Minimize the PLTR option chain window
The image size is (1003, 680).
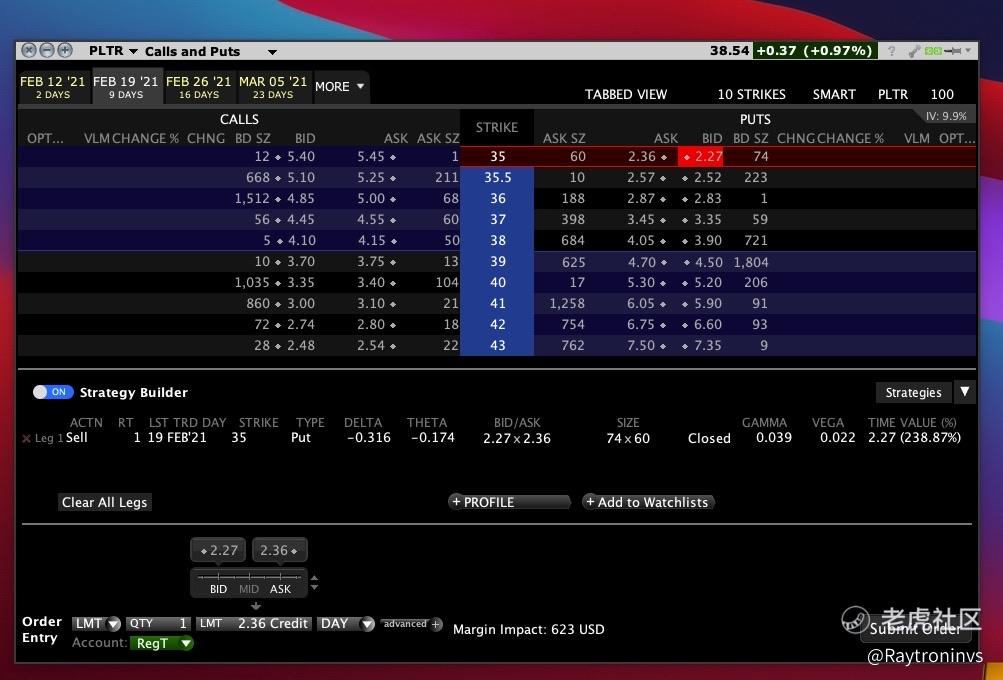coord(47,50)
